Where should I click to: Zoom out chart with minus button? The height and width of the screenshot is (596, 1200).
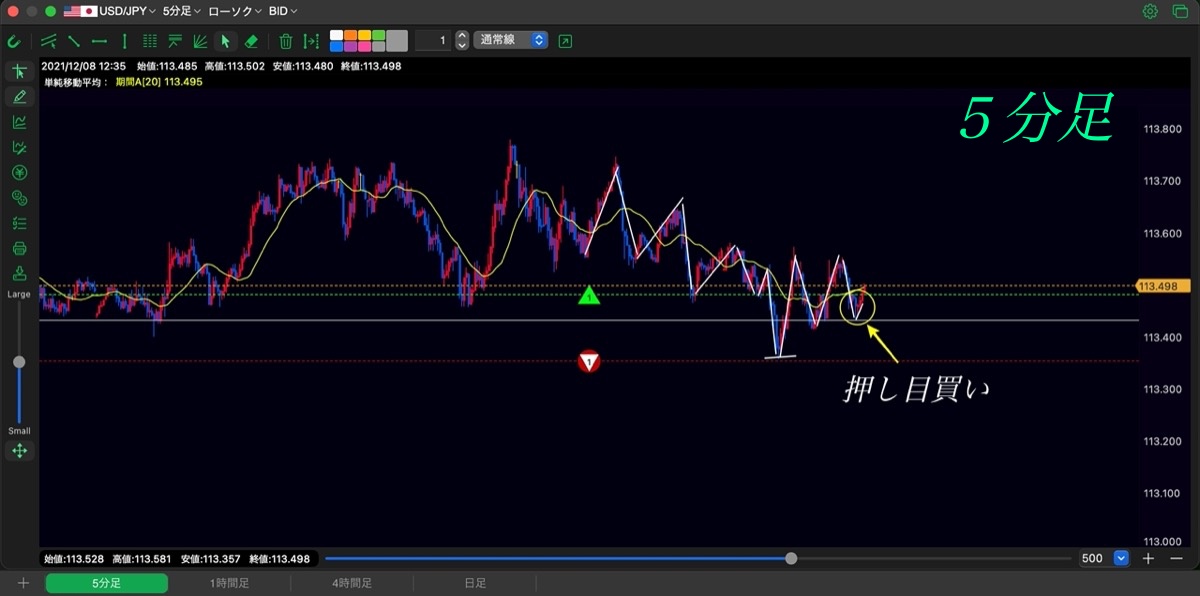click(x=1176, y=559)
